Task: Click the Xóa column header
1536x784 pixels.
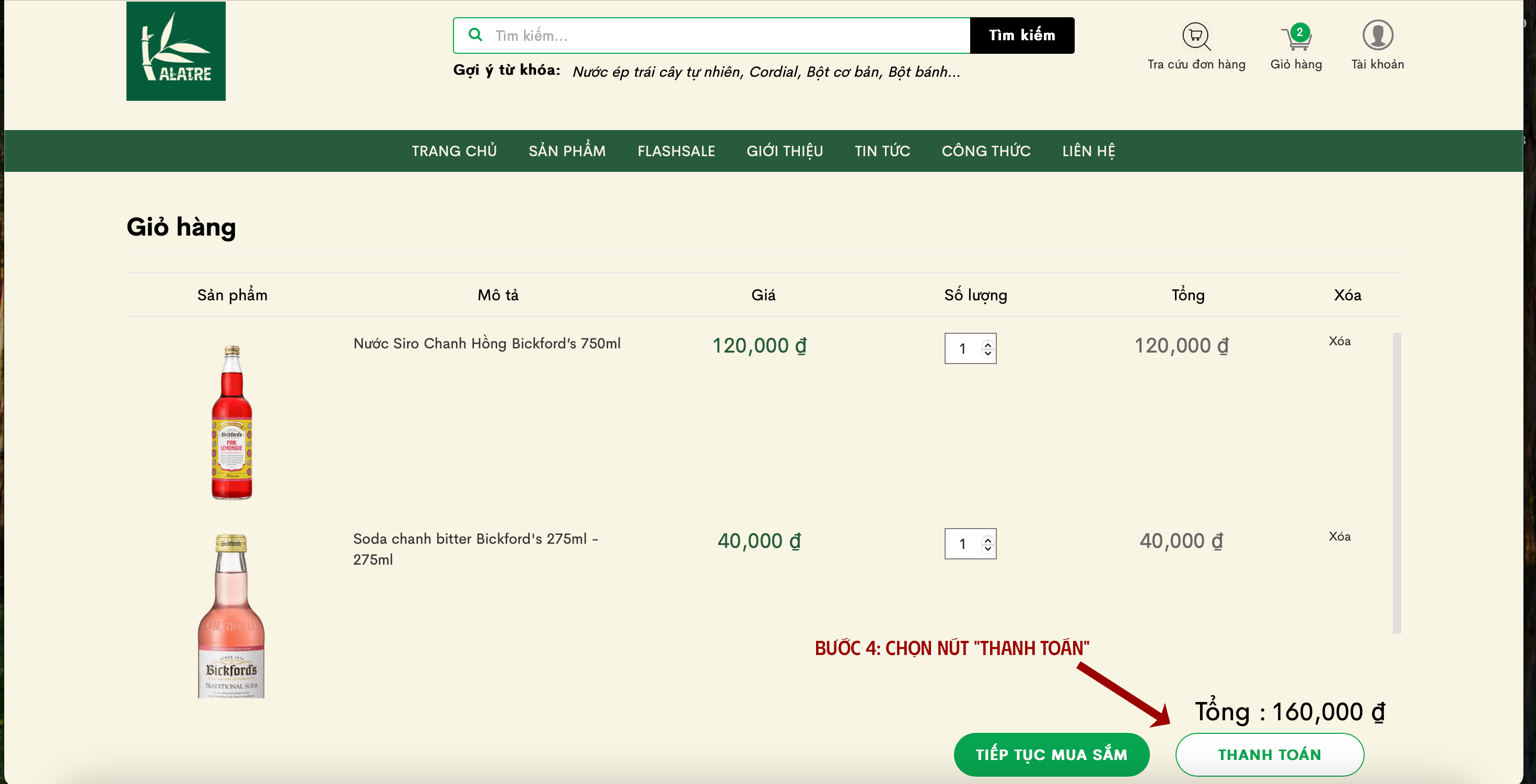Action: 1347,295
